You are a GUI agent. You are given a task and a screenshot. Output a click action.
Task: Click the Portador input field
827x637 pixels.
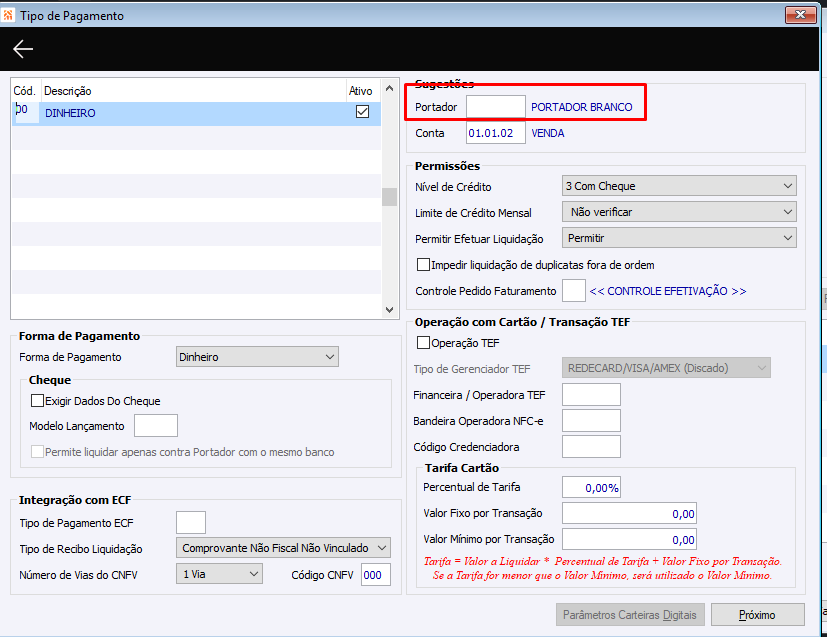(x=496, y=107)
